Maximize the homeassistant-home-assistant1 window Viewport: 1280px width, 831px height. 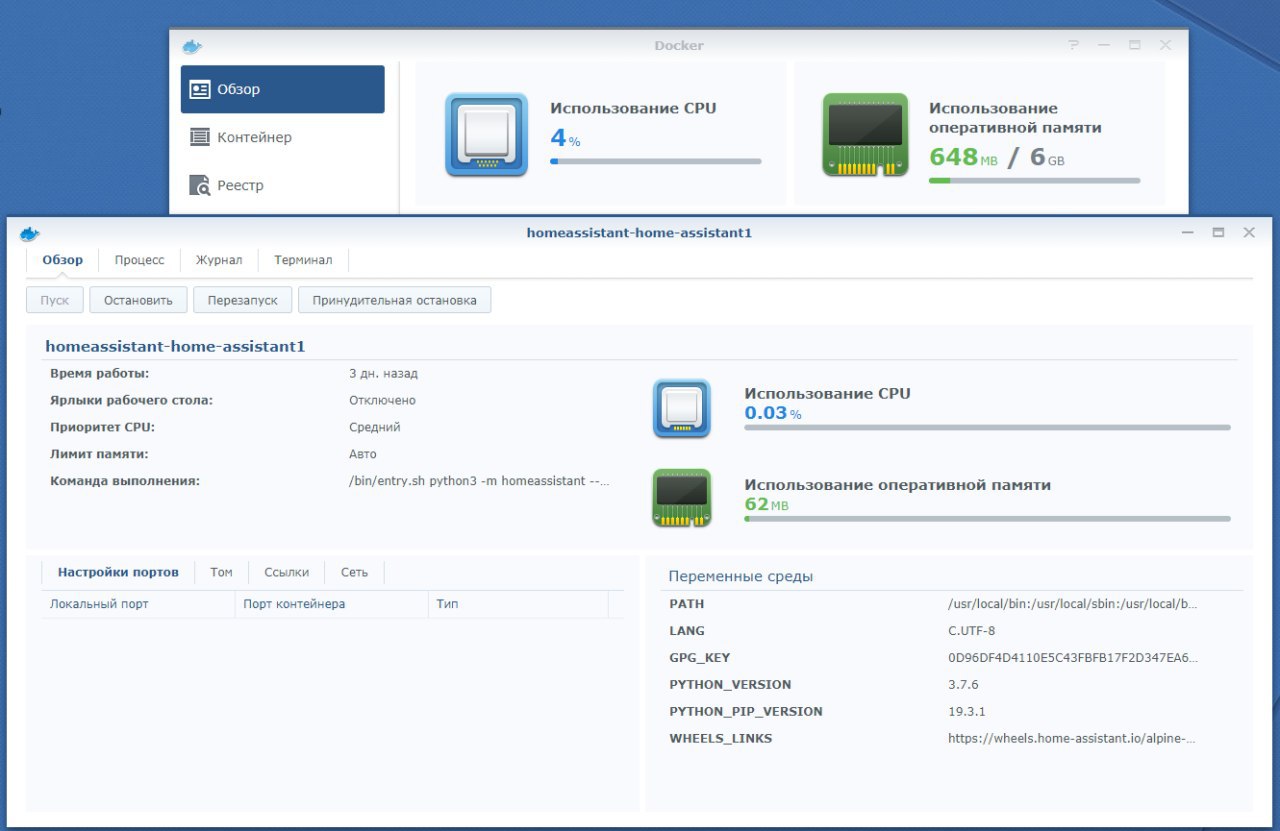[1218, 232]
